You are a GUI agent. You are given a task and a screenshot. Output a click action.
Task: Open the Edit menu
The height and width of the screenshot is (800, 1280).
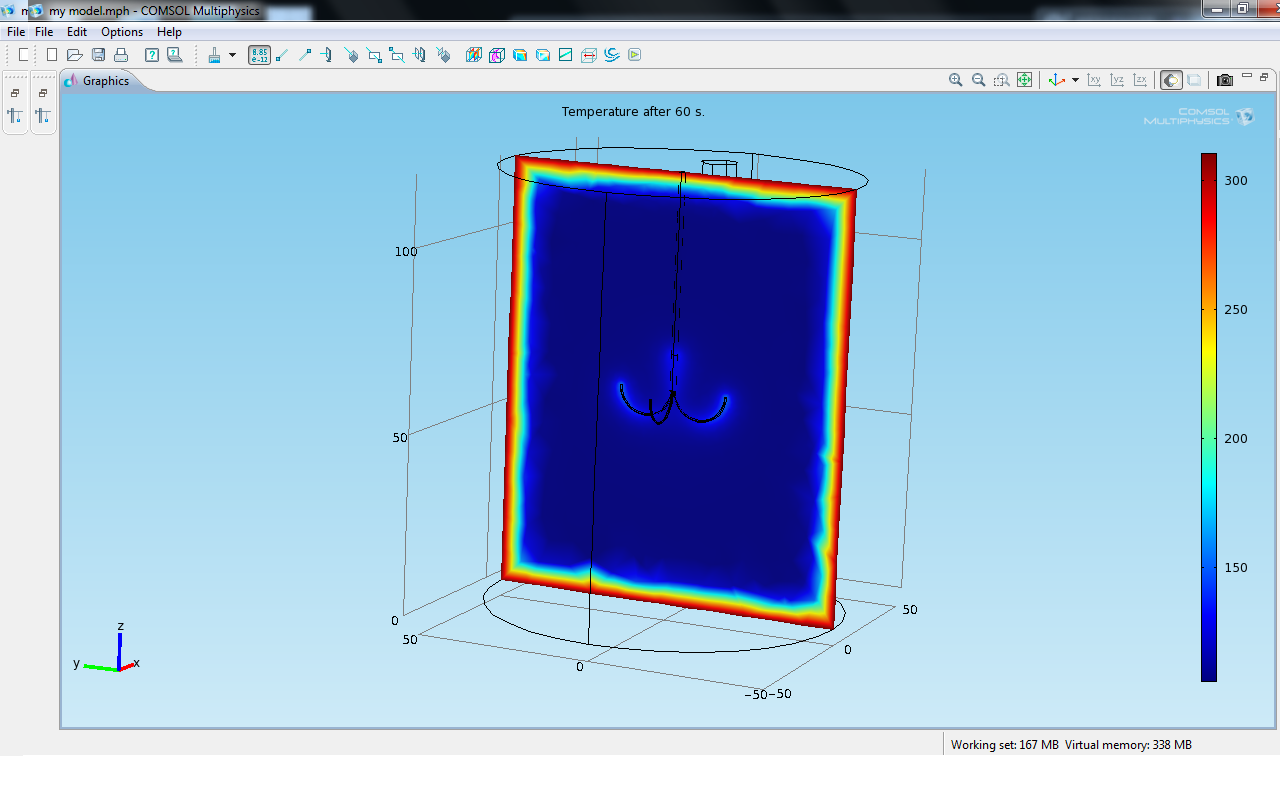coord(77,32)
